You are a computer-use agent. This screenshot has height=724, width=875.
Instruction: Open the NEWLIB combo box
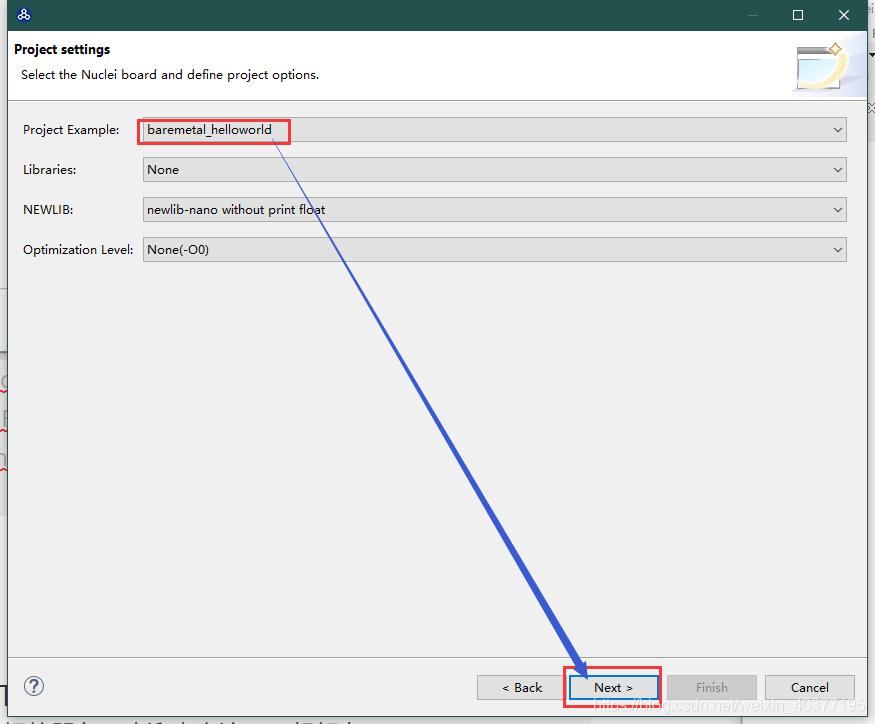pyautogui.click(x=494, y=209)
